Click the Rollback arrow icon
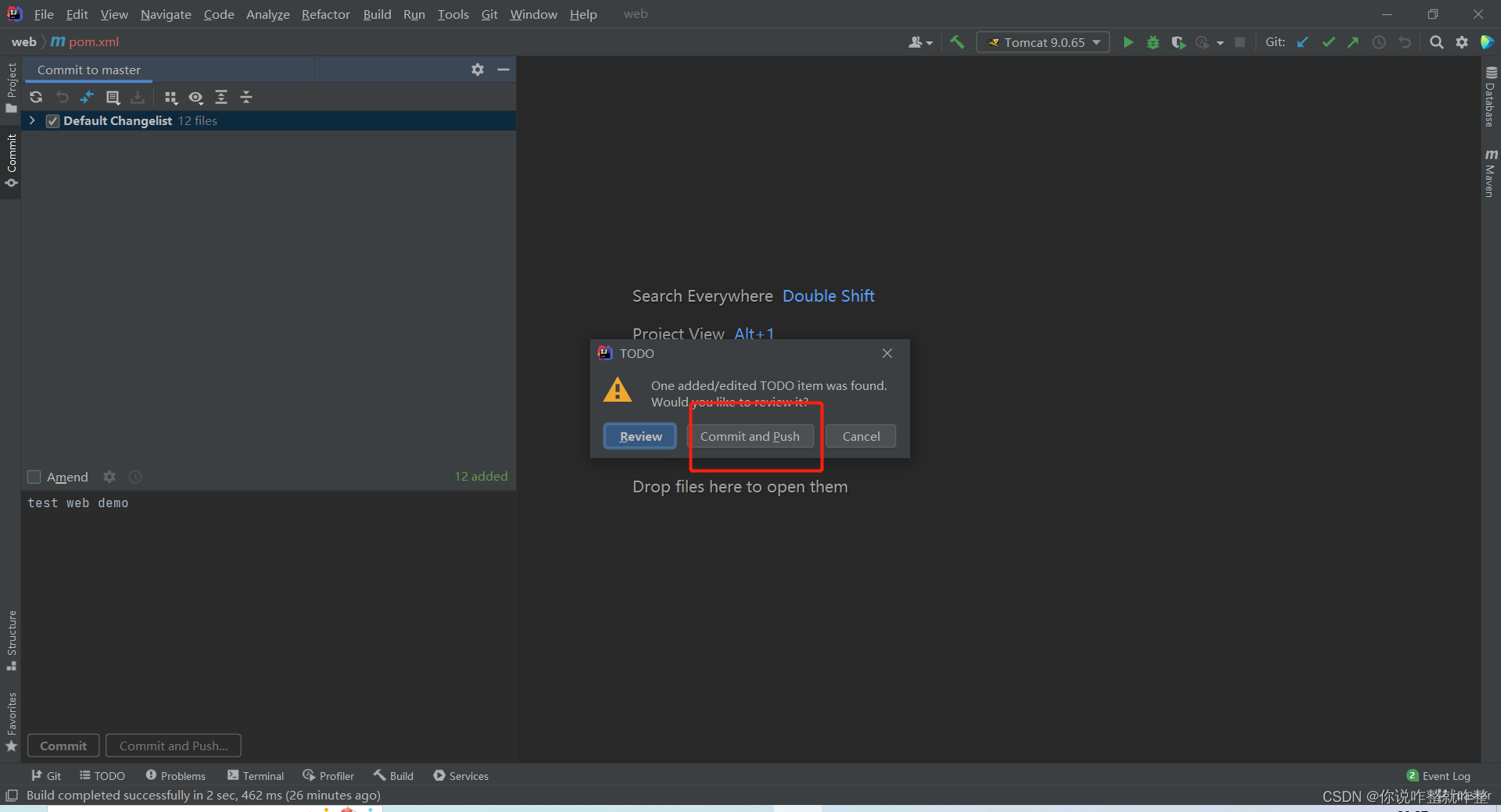1501x812 pixels. tap(63, 97)
